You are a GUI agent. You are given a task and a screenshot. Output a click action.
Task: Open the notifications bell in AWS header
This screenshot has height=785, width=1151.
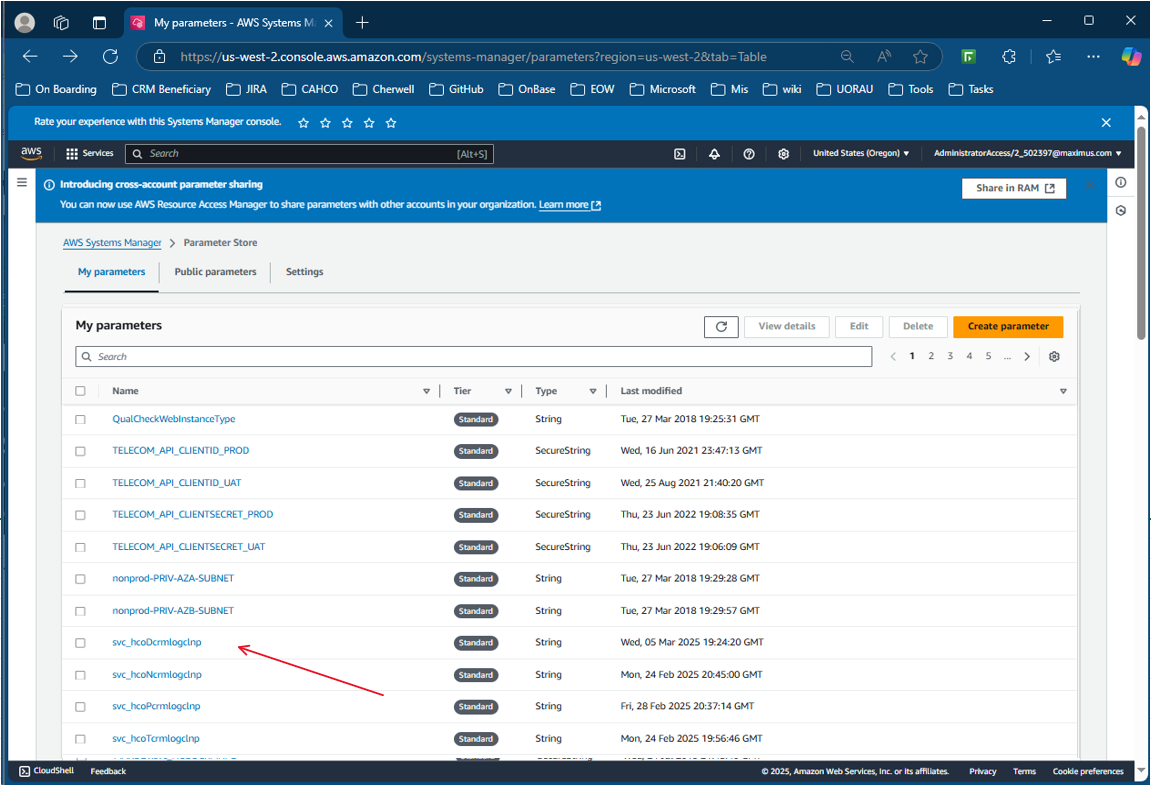pos(714,153)
